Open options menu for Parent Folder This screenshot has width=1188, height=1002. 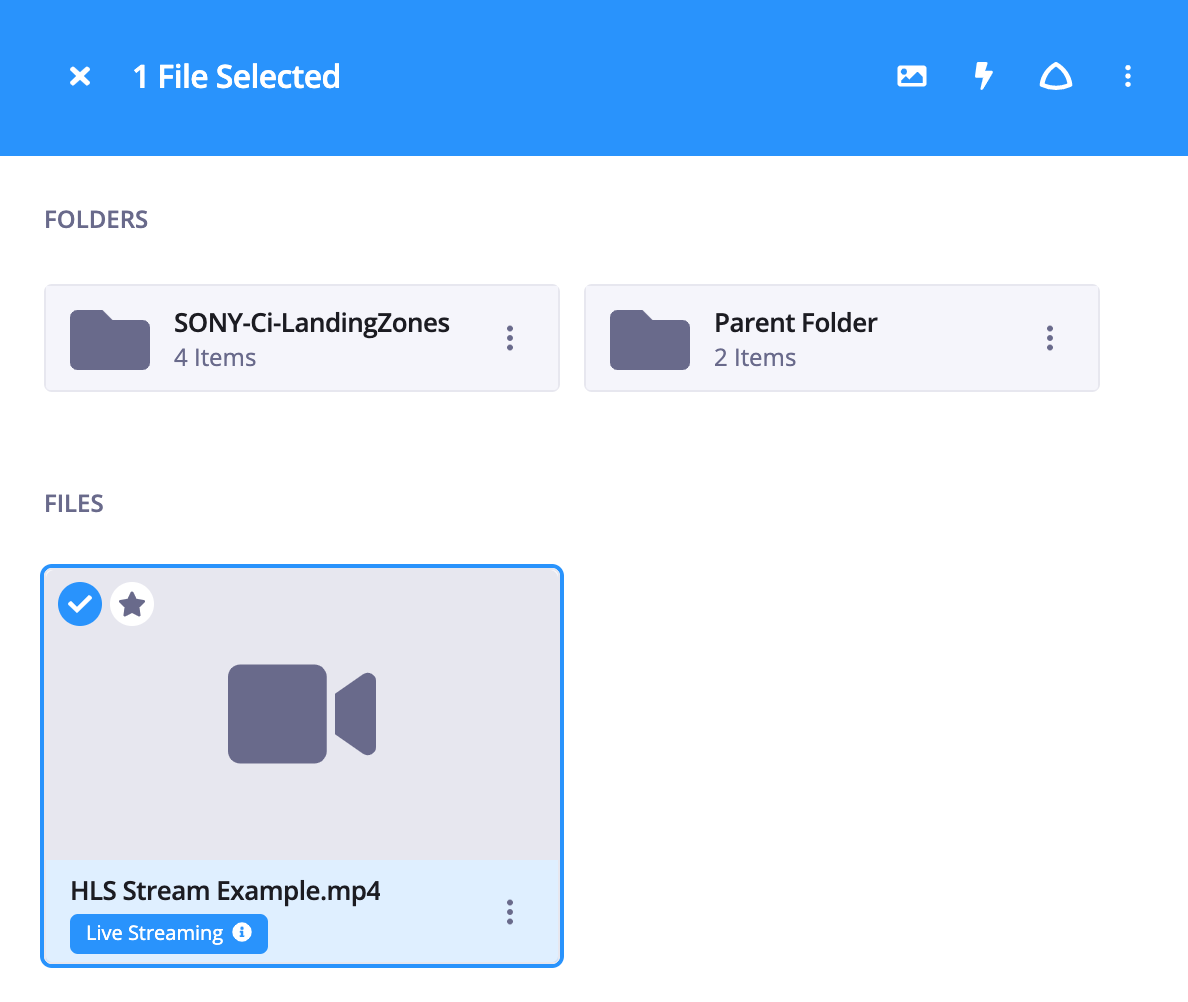point(1049,338)
